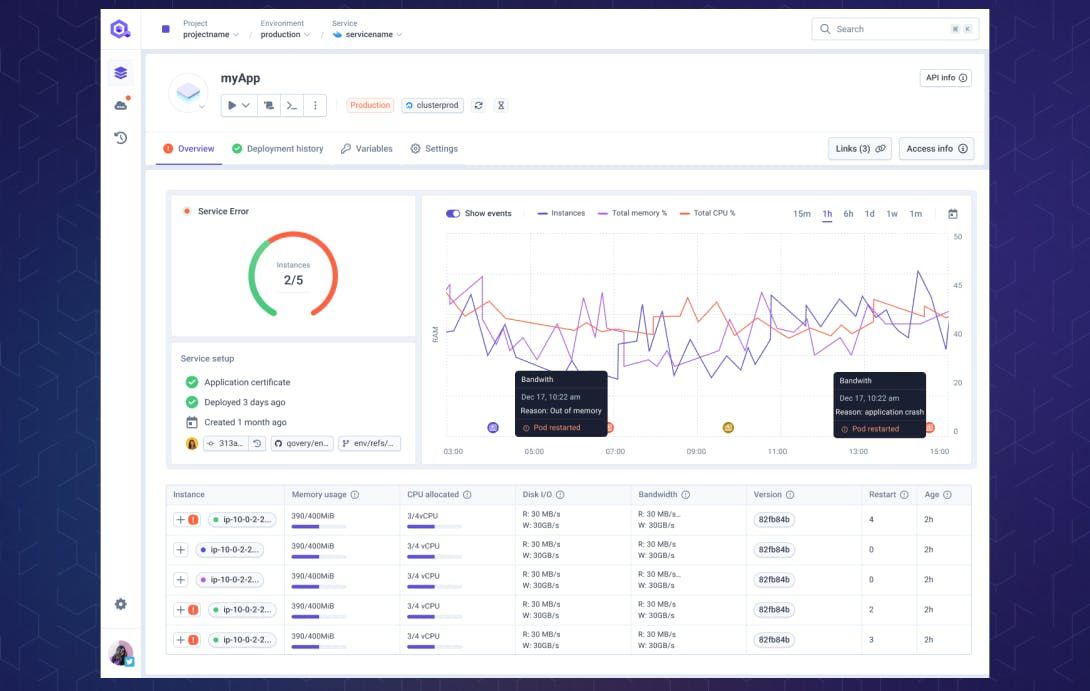This screenshot has width=1090, height=691.
Task: Open the production environment dropdown
Action: point(283,34)
